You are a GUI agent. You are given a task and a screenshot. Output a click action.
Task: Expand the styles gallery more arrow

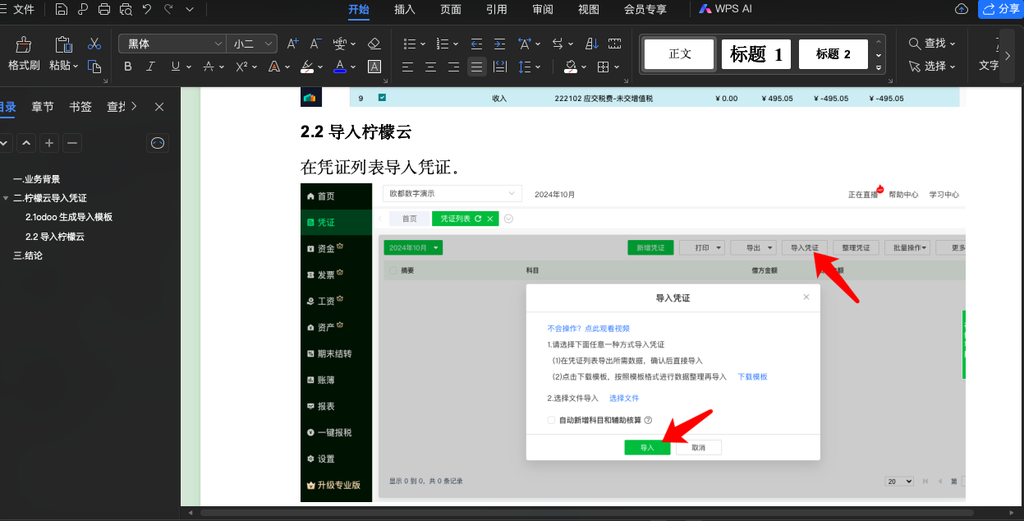coord(879,67)
